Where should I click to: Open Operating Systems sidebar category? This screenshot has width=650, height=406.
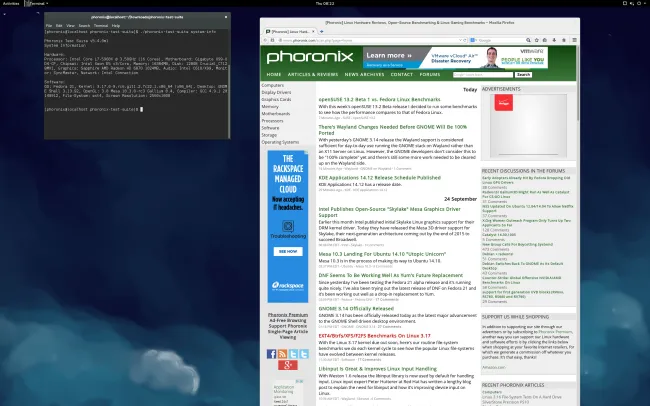pyautogui.click(x=280, y=142)
